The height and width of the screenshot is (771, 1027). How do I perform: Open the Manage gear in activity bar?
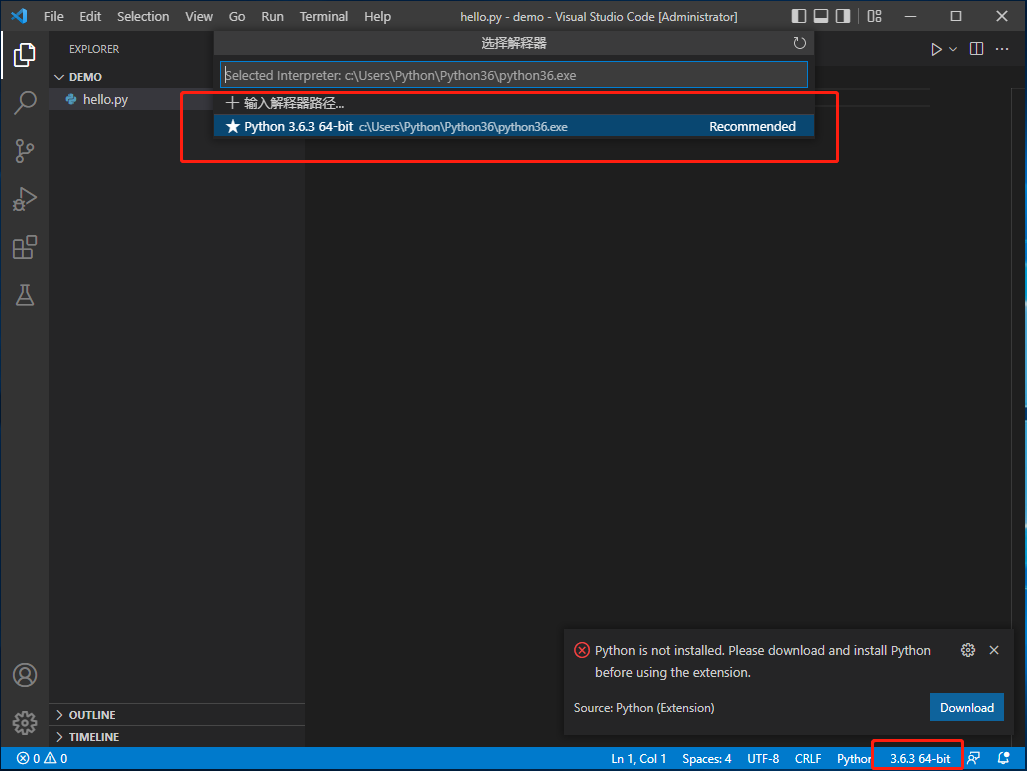[24, 723]
